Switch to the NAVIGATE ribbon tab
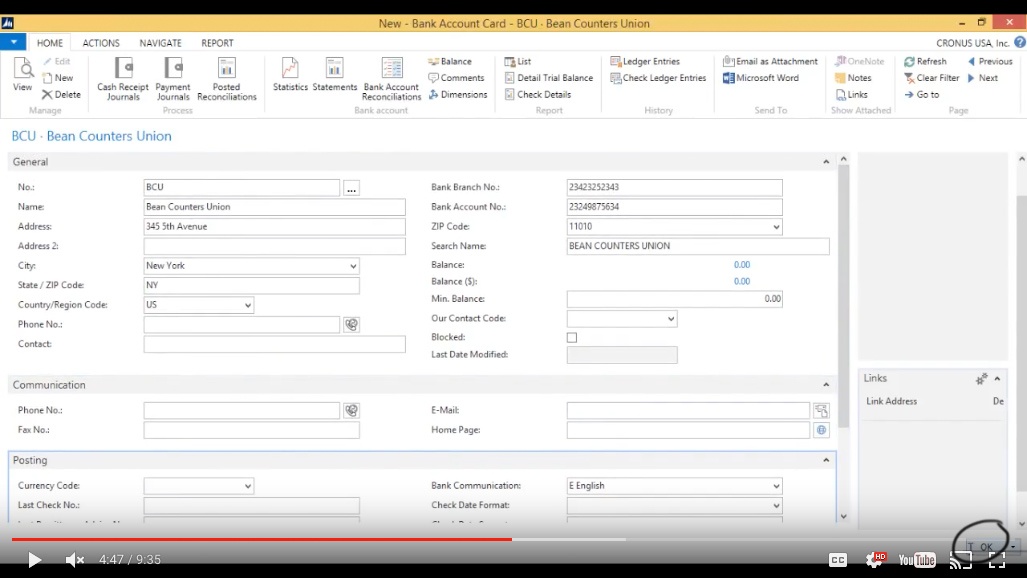 pos(160,43)
